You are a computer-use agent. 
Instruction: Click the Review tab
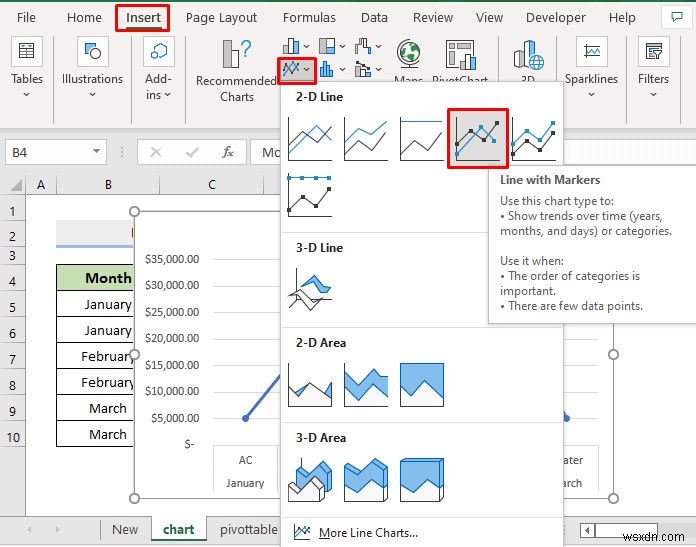433,17
